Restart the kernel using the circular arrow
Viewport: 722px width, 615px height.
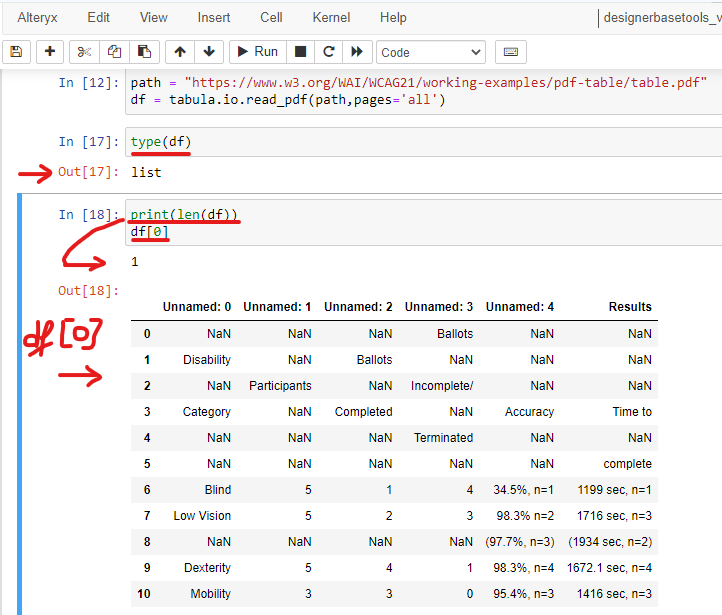coord(328,52)
